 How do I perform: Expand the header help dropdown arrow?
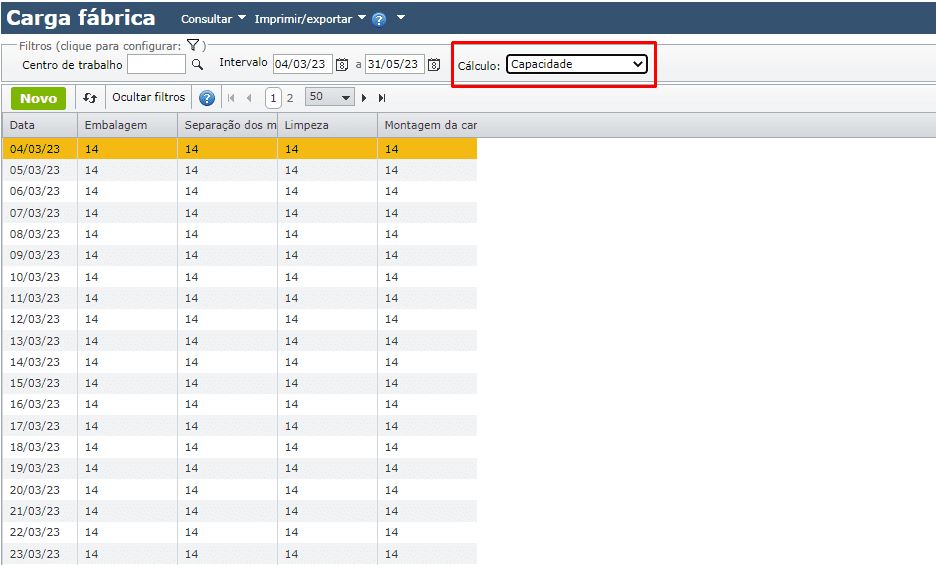[x=401, y=18]
